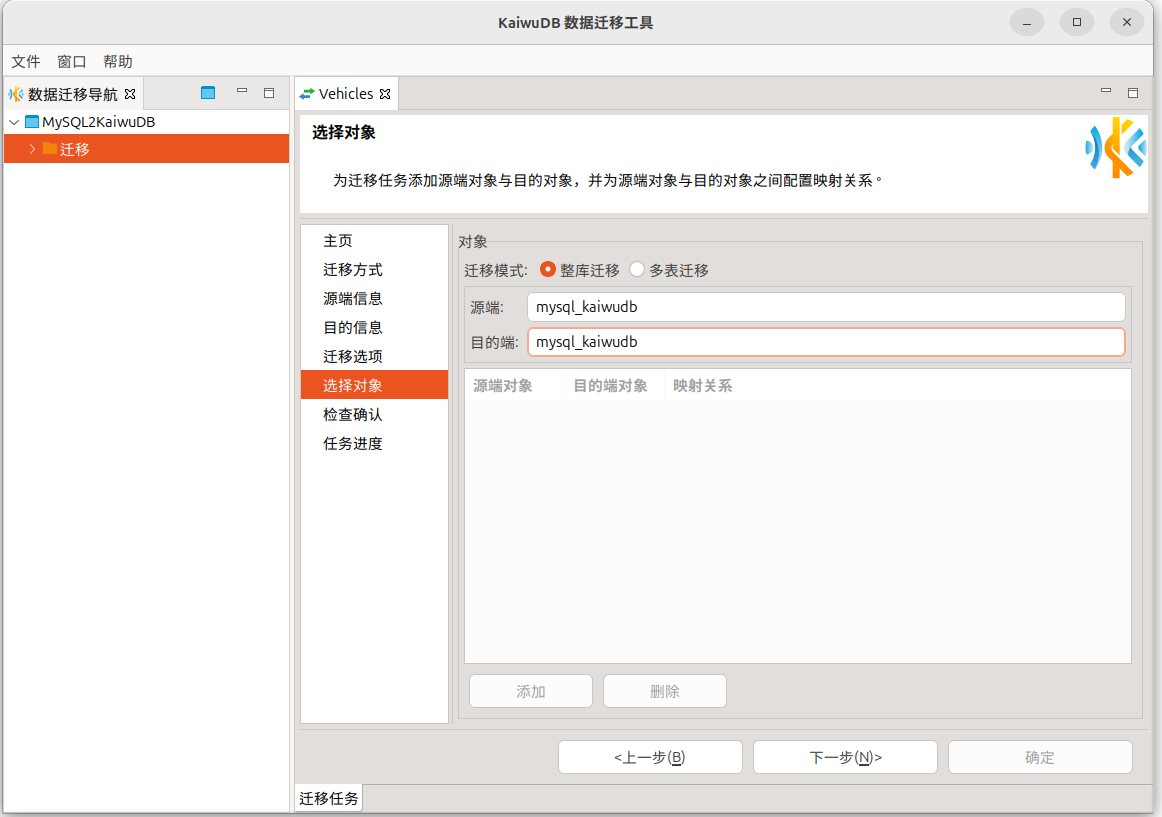Viewport: 1162px width, 817px height.
Task: Click the blue navigator panel toolbar icon
Action: (x=208, y=93)
